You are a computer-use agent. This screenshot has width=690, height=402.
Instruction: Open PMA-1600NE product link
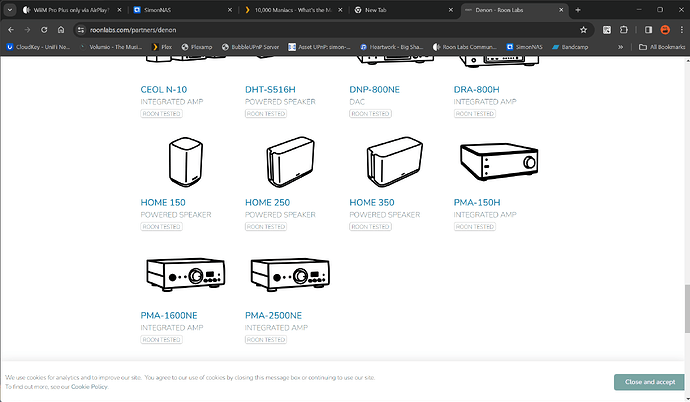click(x=169, y=316)
